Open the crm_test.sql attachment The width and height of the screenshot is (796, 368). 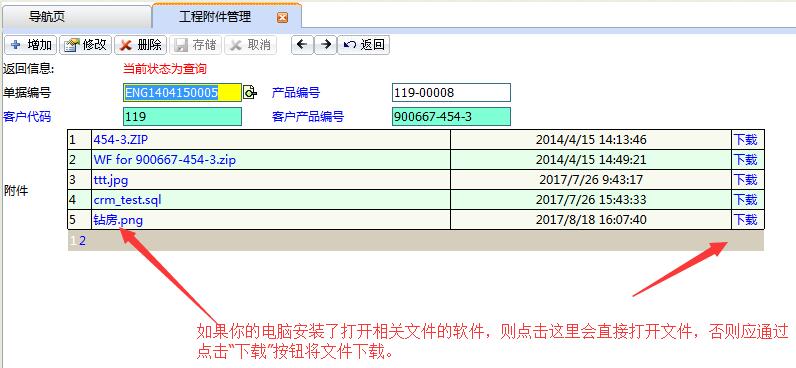pos(127,200)
